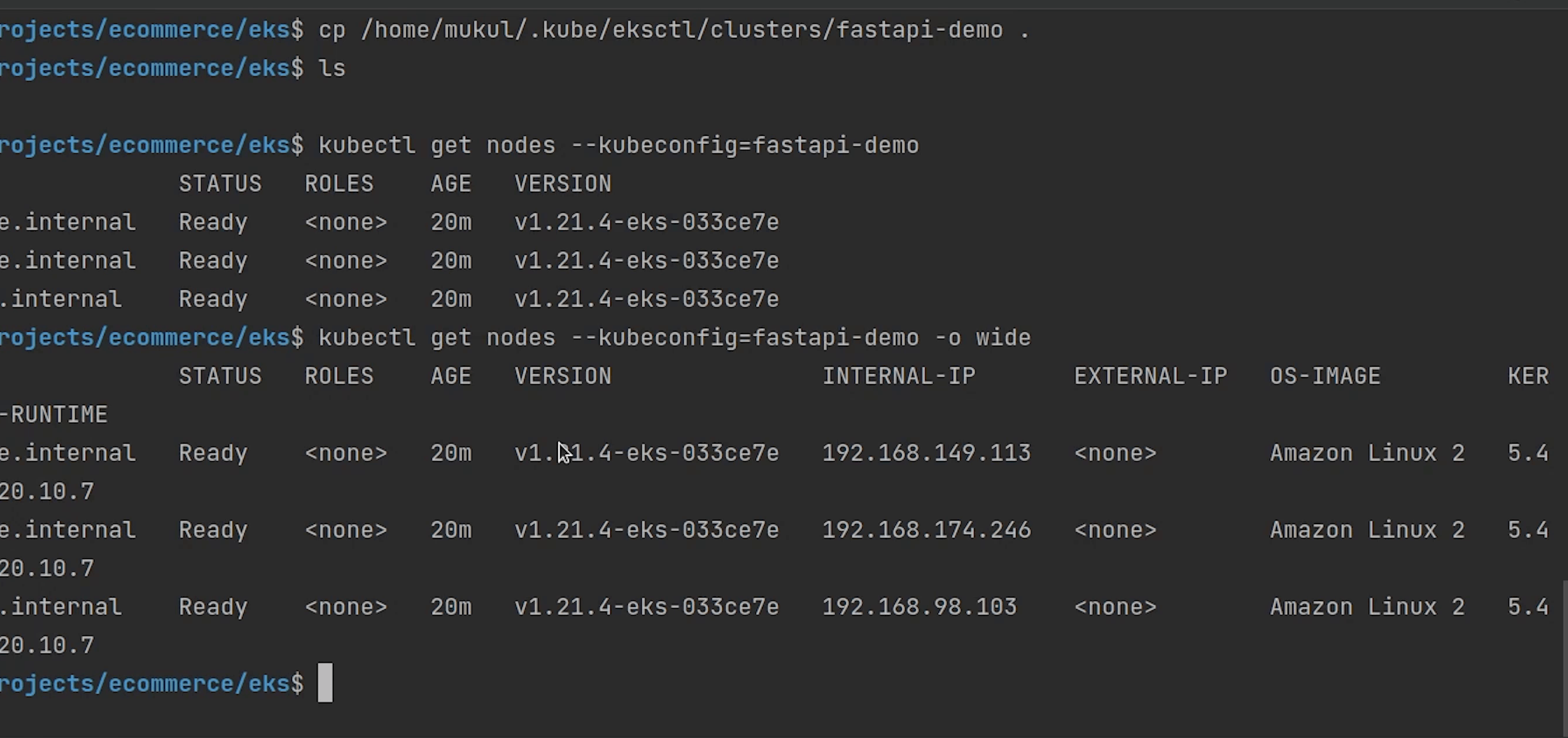Screen dimensions: 1568x738
Task: Click the last 20.10.7 runtime version line
Action: [x=47, y=645]
